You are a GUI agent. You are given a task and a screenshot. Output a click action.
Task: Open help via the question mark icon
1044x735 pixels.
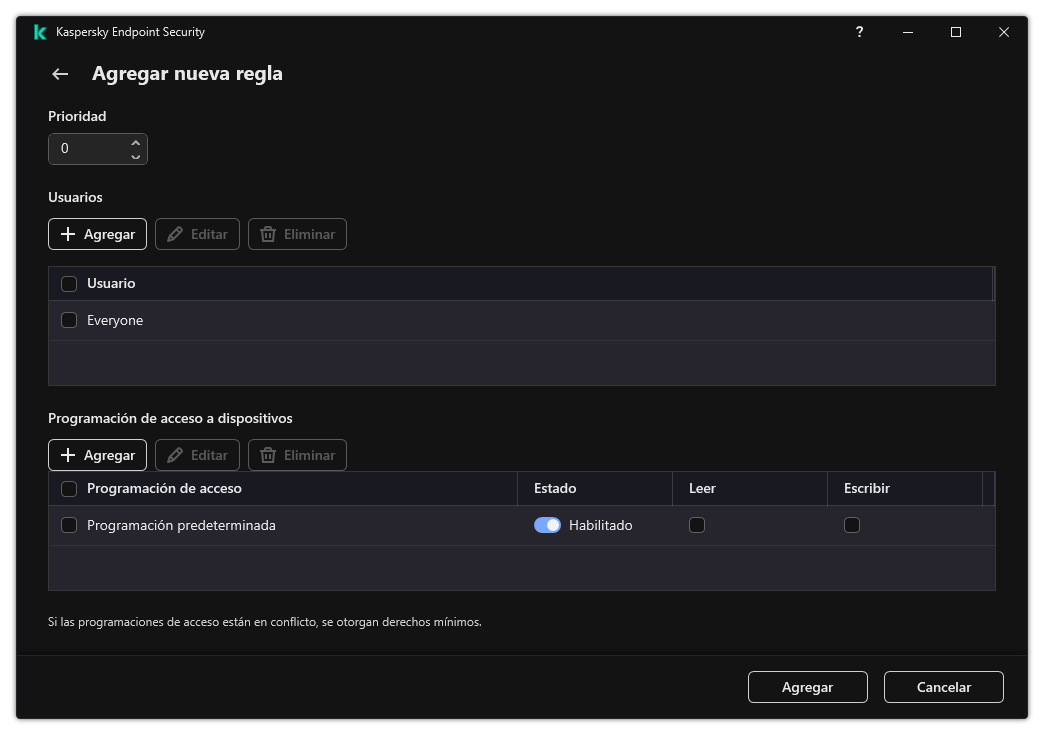click(x=859, y=32)
